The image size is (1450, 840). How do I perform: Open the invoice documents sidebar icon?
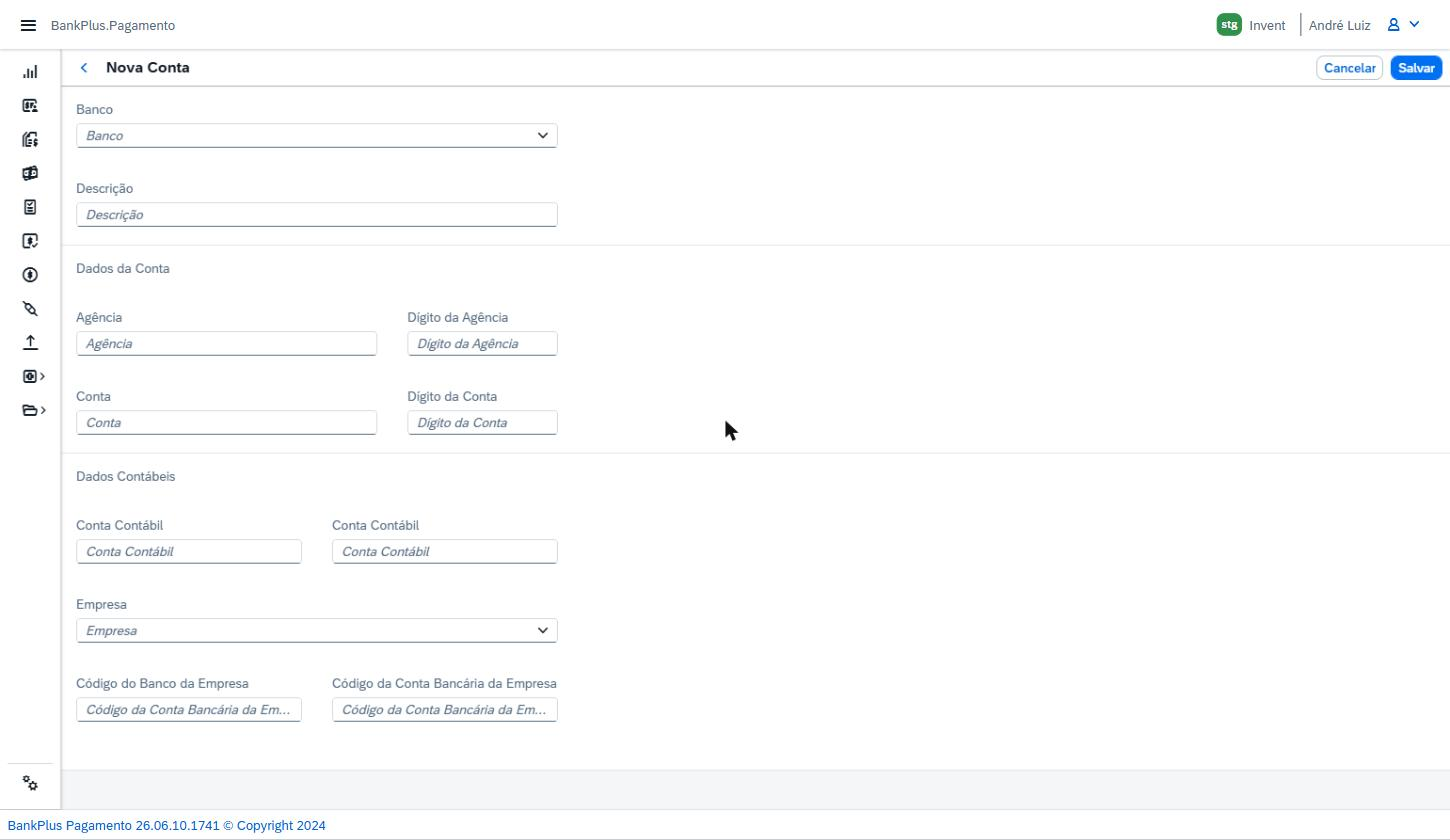[x=30, y=140]
